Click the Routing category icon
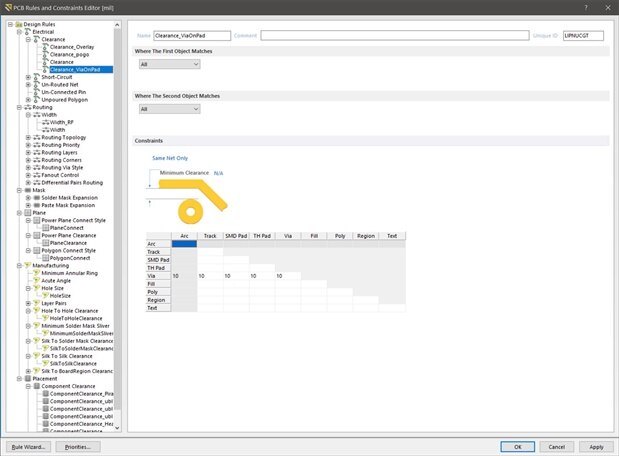The height and width of the screenshot is (456, 619). click(x=28, y=107)
